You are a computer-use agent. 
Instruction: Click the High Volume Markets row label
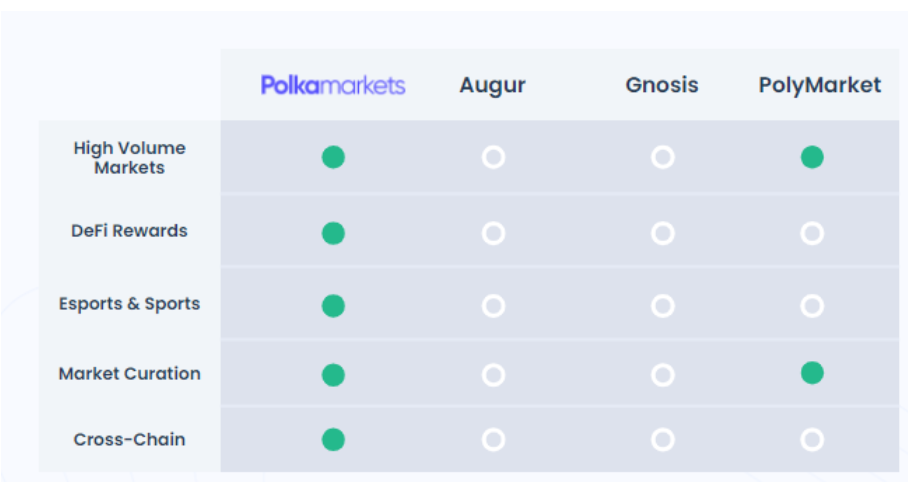[130, 158]
